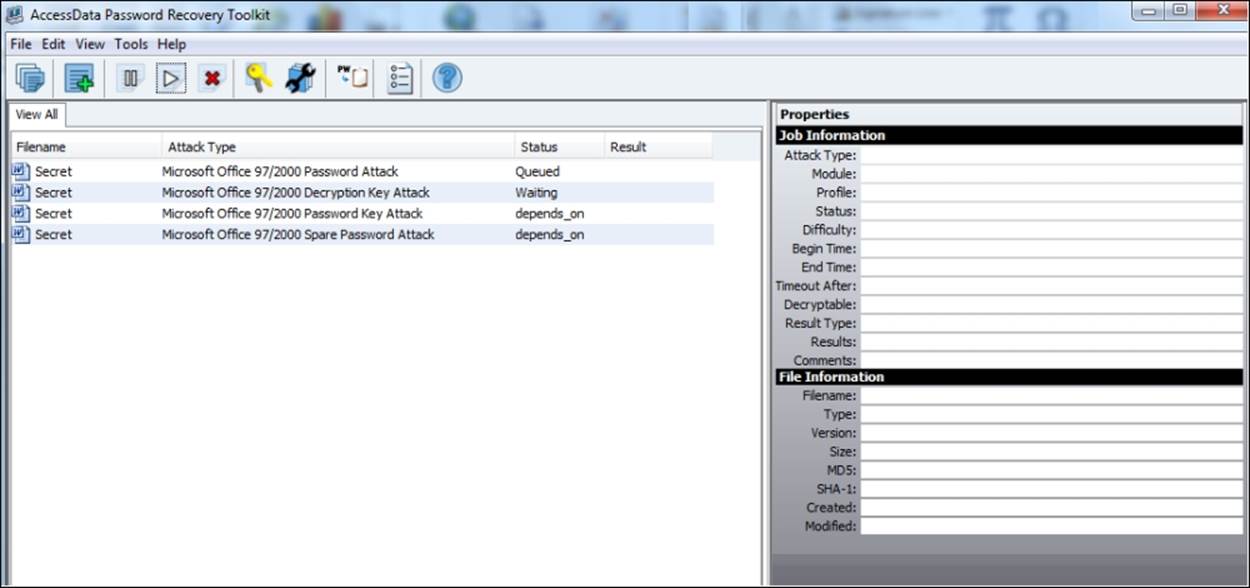Pause the selected job using toolbar
Screen dimensions: 1250x588
(131, 78)
